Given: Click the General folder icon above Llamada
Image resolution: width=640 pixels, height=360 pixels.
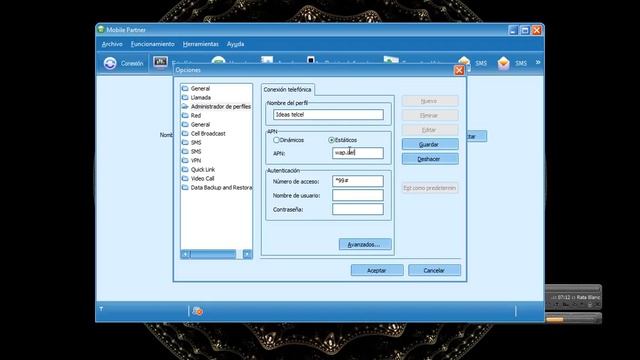Looking at the screenshot, I should (185, 88).
